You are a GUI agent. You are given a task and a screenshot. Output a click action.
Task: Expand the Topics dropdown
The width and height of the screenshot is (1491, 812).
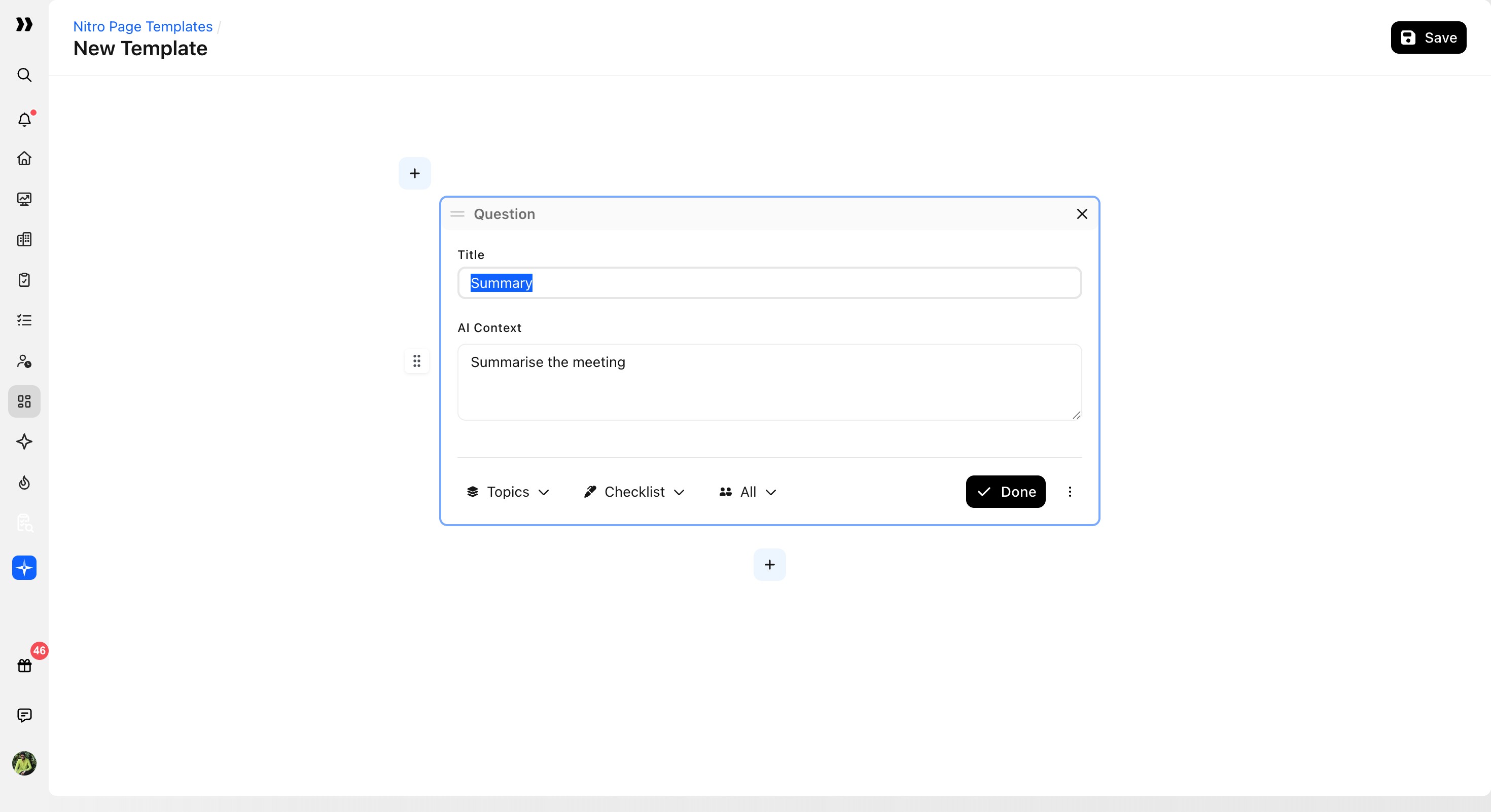pyautogui.click(x=508, y=492)
